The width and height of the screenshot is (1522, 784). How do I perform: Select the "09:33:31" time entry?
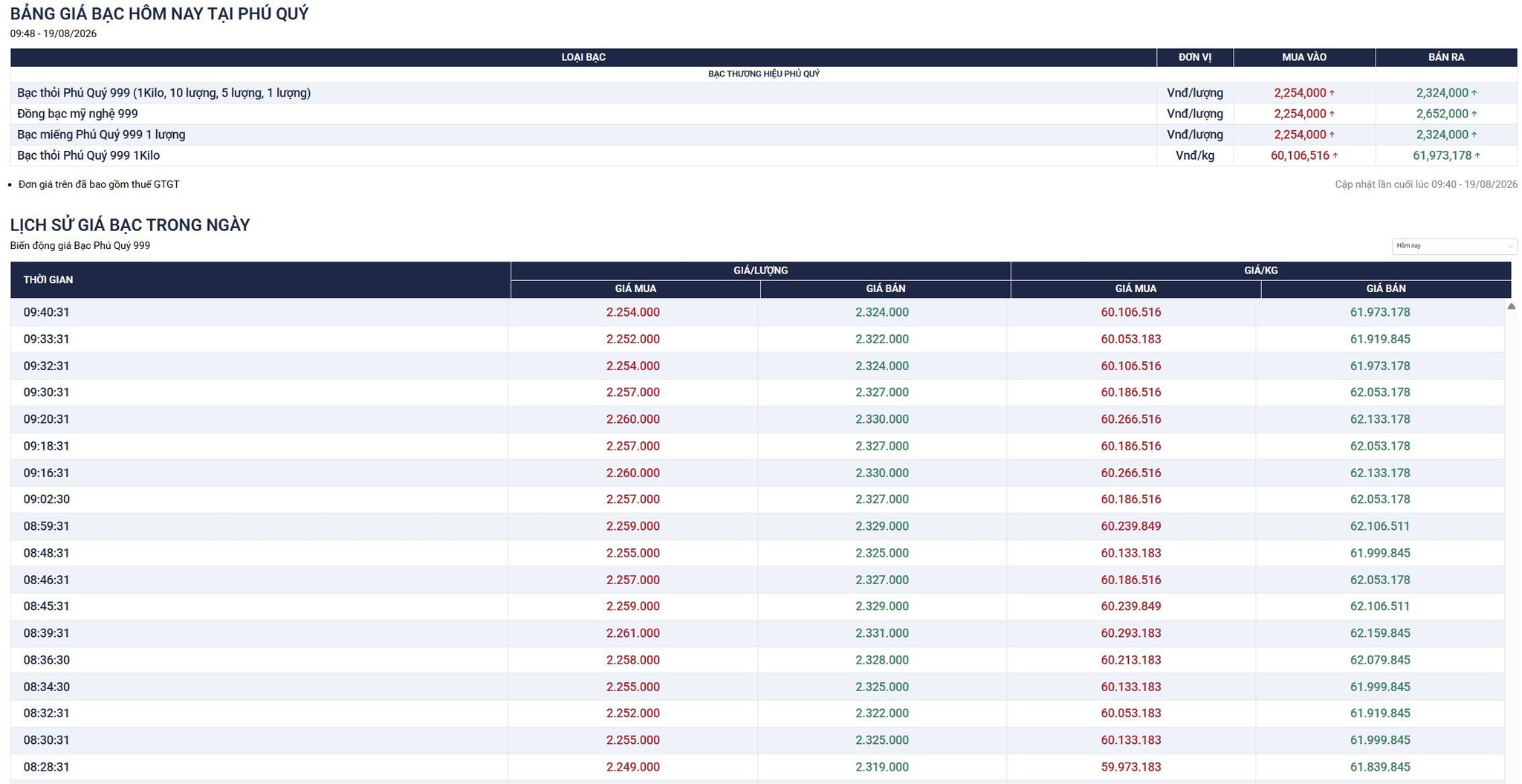coord(46,339)
